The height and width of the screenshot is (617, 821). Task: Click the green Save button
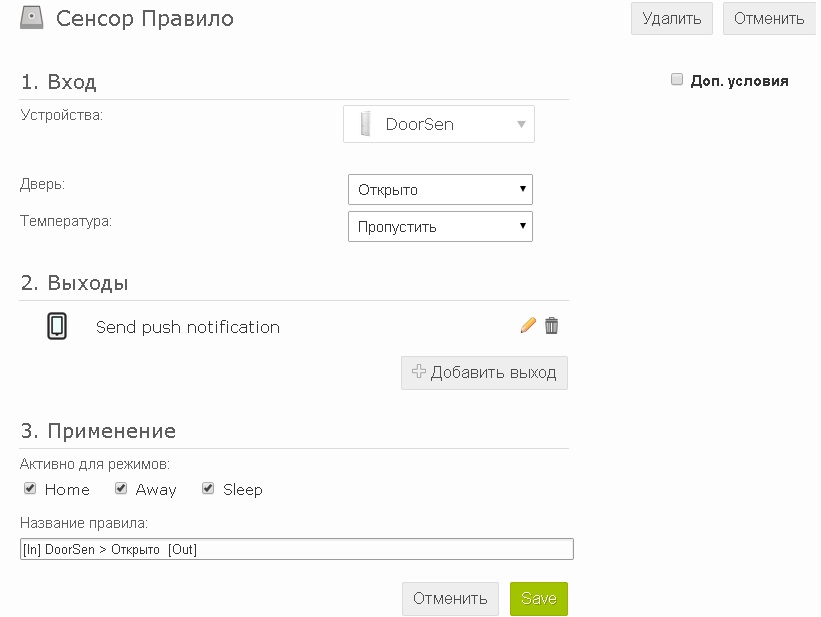pos(539,599)
